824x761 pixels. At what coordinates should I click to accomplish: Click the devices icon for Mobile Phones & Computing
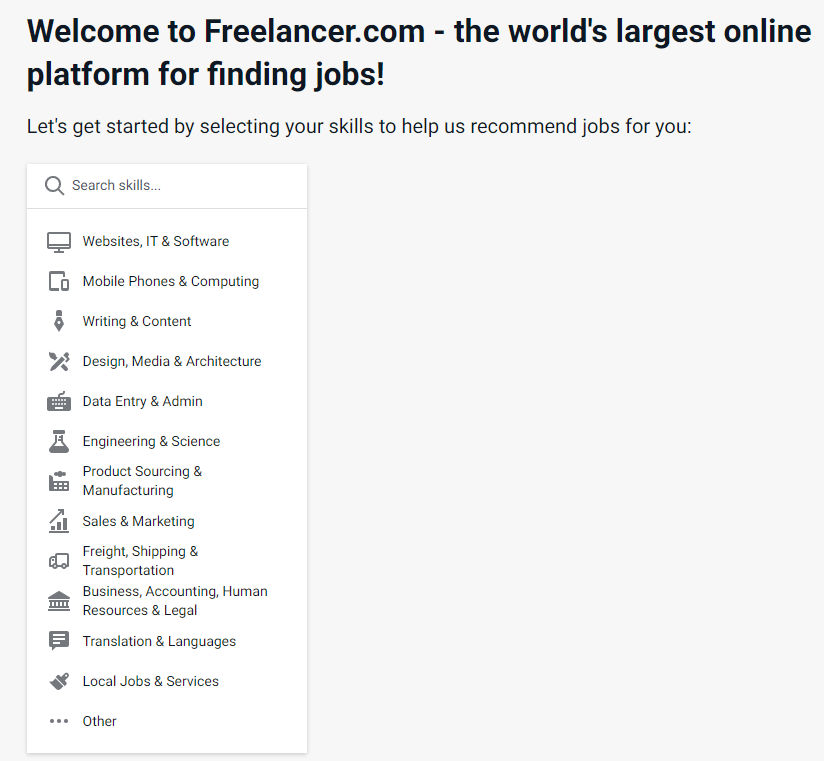59,282
